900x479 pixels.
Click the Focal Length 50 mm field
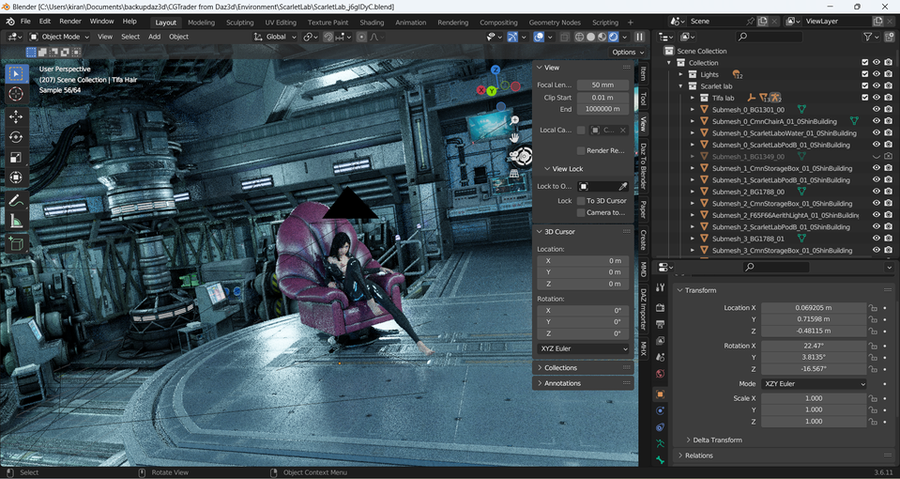click(x=603, y=85)
